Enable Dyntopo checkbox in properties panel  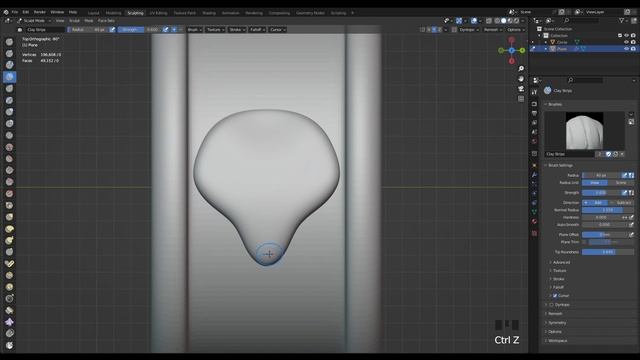pyautogui.click(x=551, y=304)
